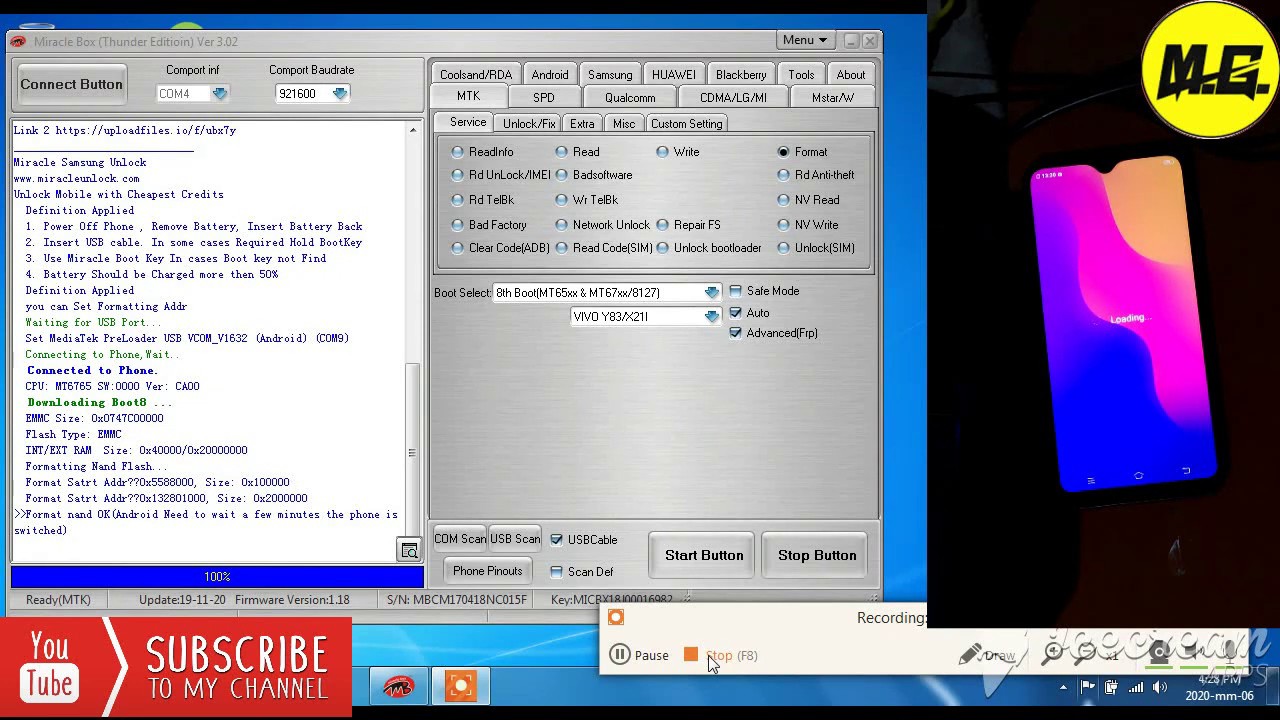This screenshot has width=1280, height=720.
Task: Open the recorder Draw pencil tool
Action: click(986, 655)
